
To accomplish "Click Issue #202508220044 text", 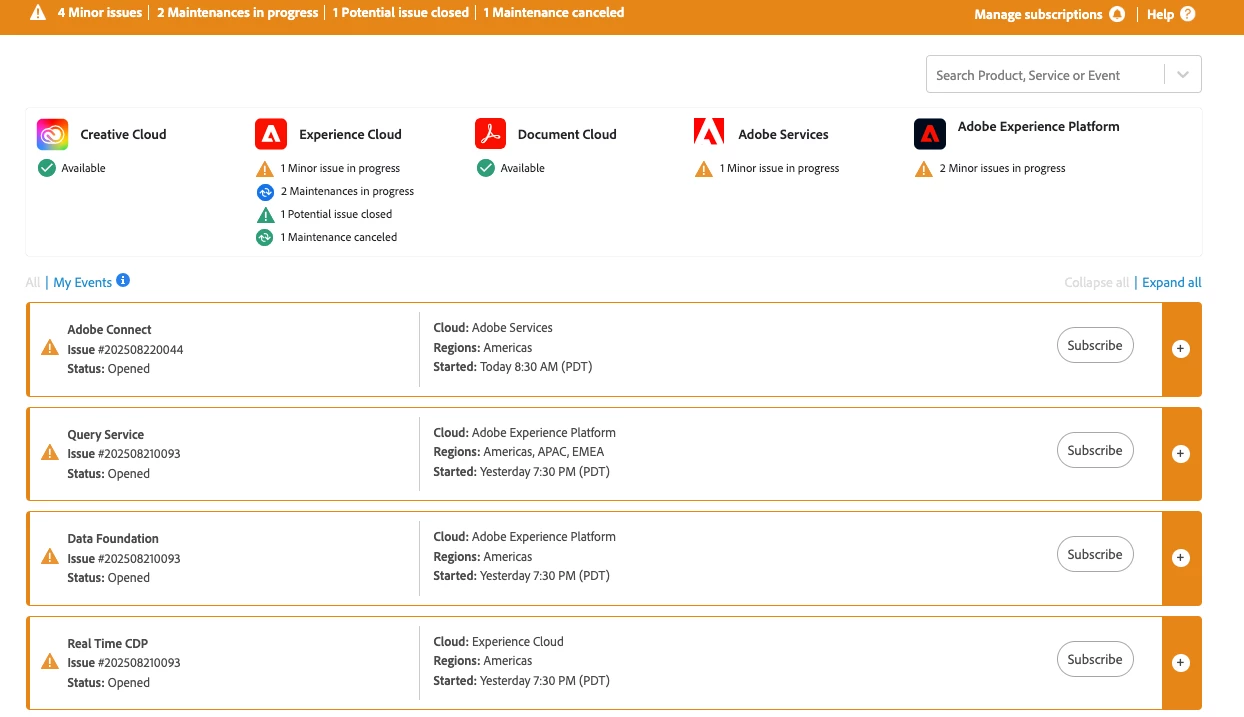I will click(125, 349).
